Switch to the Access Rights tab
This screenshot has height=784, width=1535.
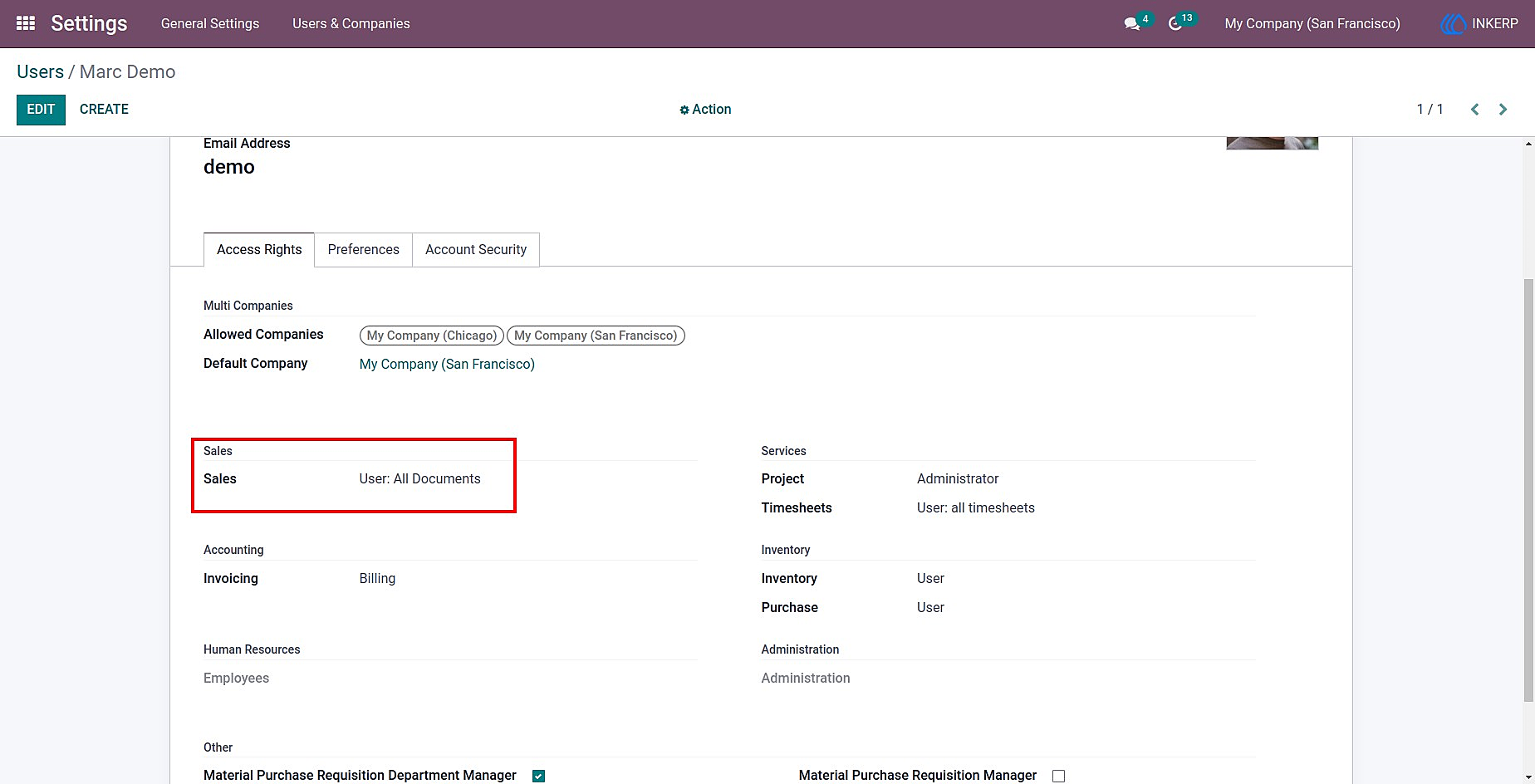coord(259,250)
